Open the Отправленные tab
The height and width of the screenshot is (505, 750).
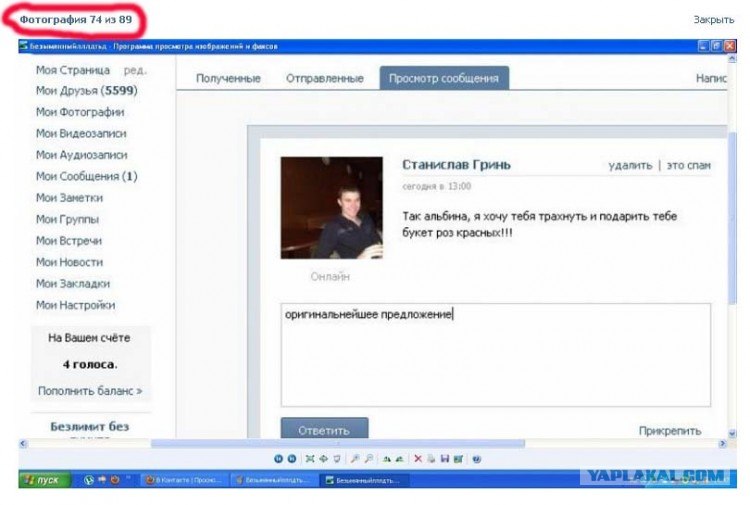pos(320,78)
